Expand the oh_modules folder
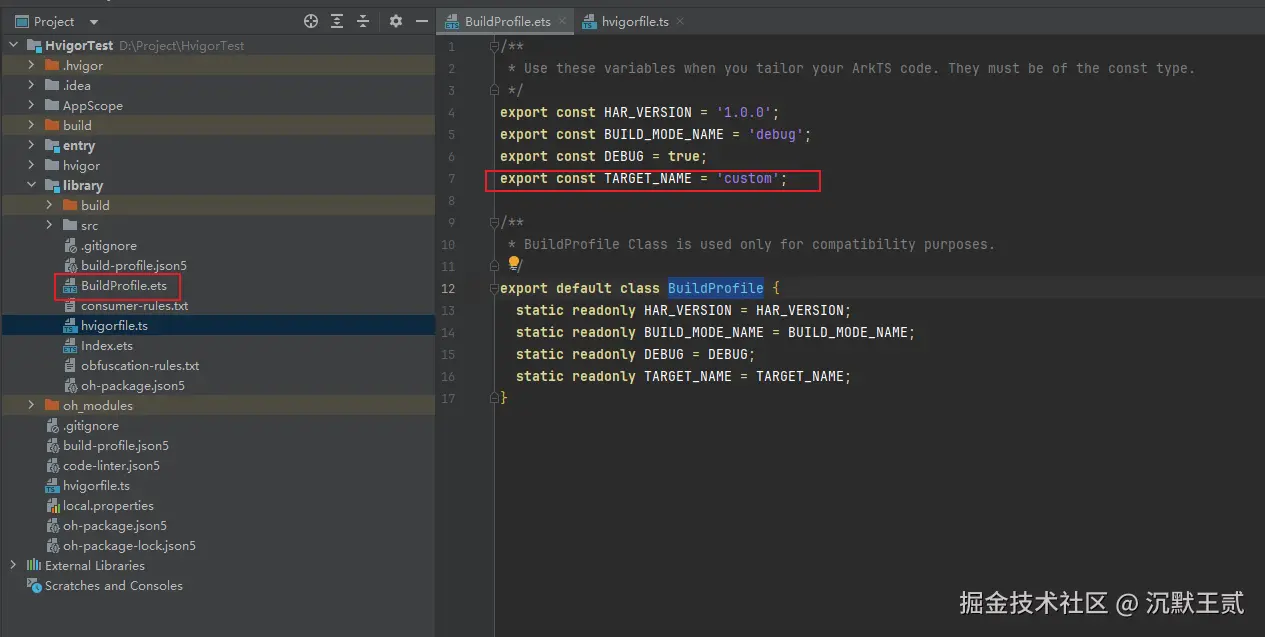Image resolution: width=1265 pixels, height=637 pixels. click(x=31, y=405)
